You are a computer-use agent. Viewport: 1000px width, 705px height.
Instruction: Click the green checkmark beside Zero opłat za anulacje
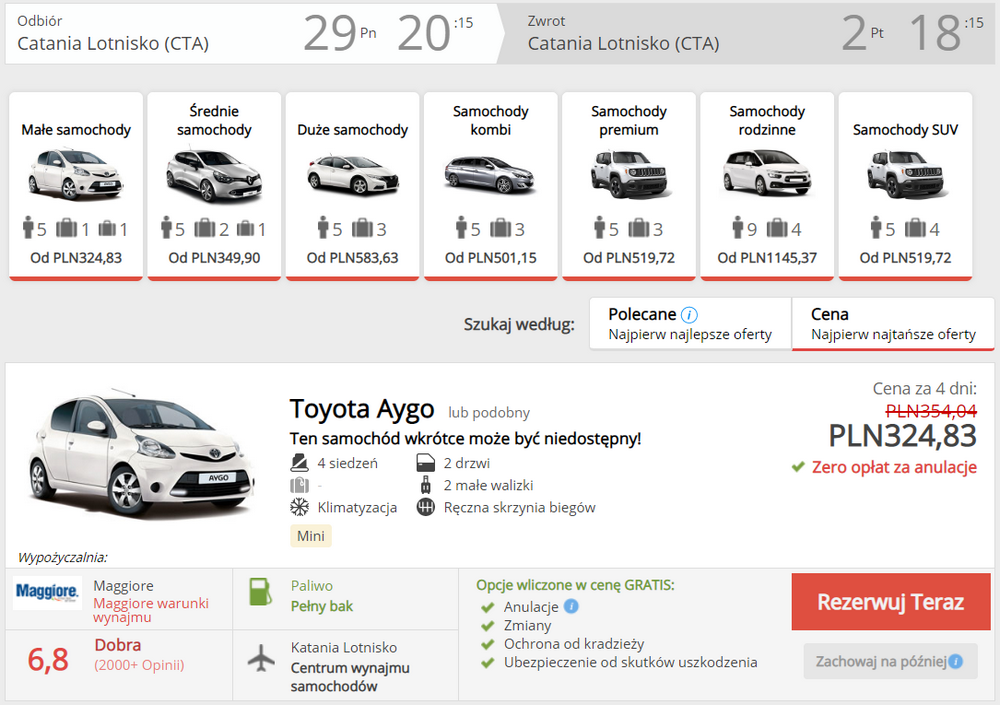[798, 467]
